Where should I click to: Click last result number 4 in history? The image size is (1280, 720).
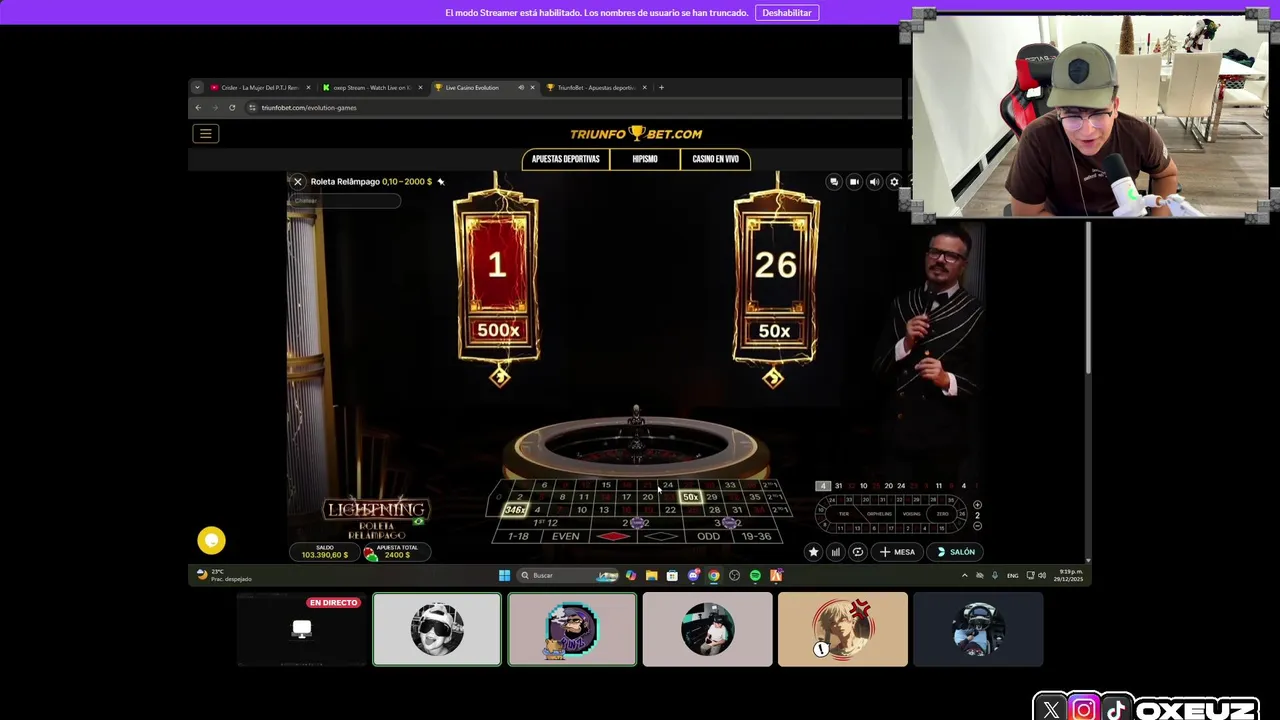(824, 486)
